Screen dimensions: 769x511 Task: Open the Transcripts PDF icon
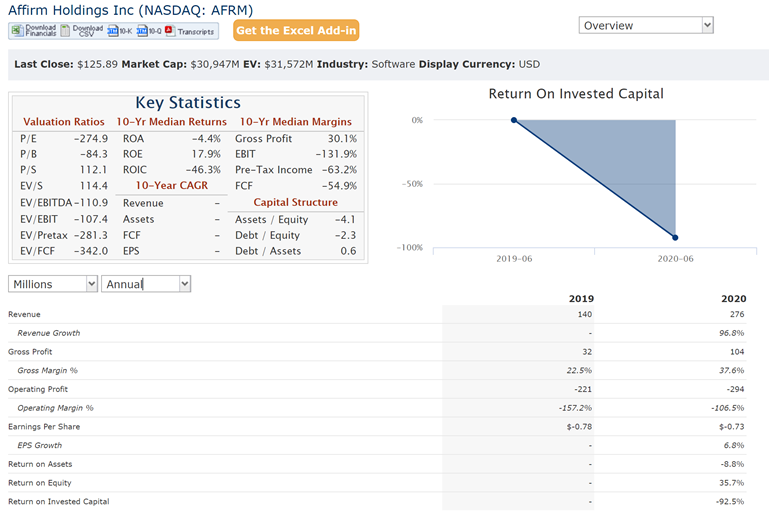point(170,31)
